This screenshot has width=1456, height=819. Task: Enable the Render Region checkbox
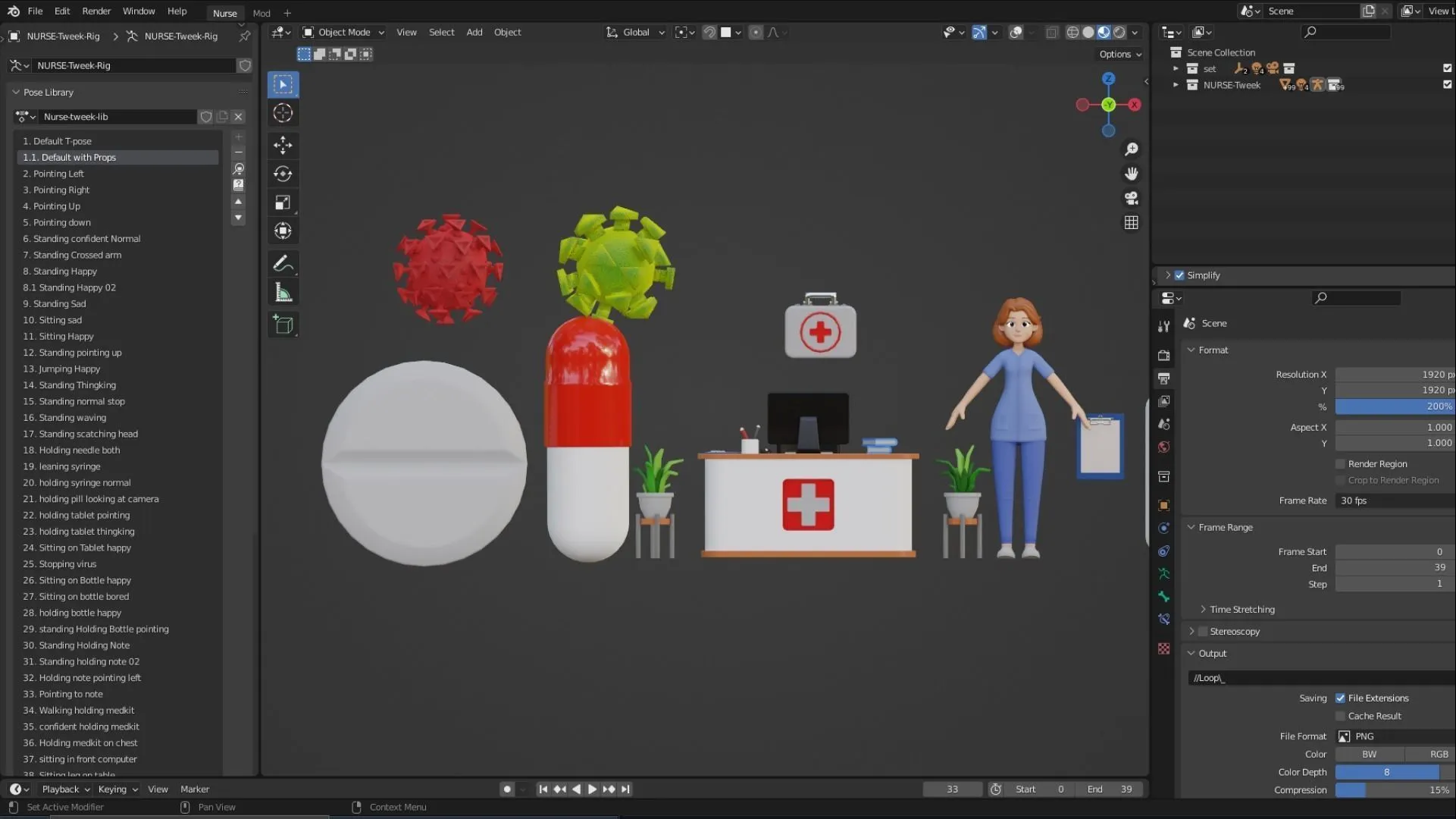click(x=1340, y=463)
